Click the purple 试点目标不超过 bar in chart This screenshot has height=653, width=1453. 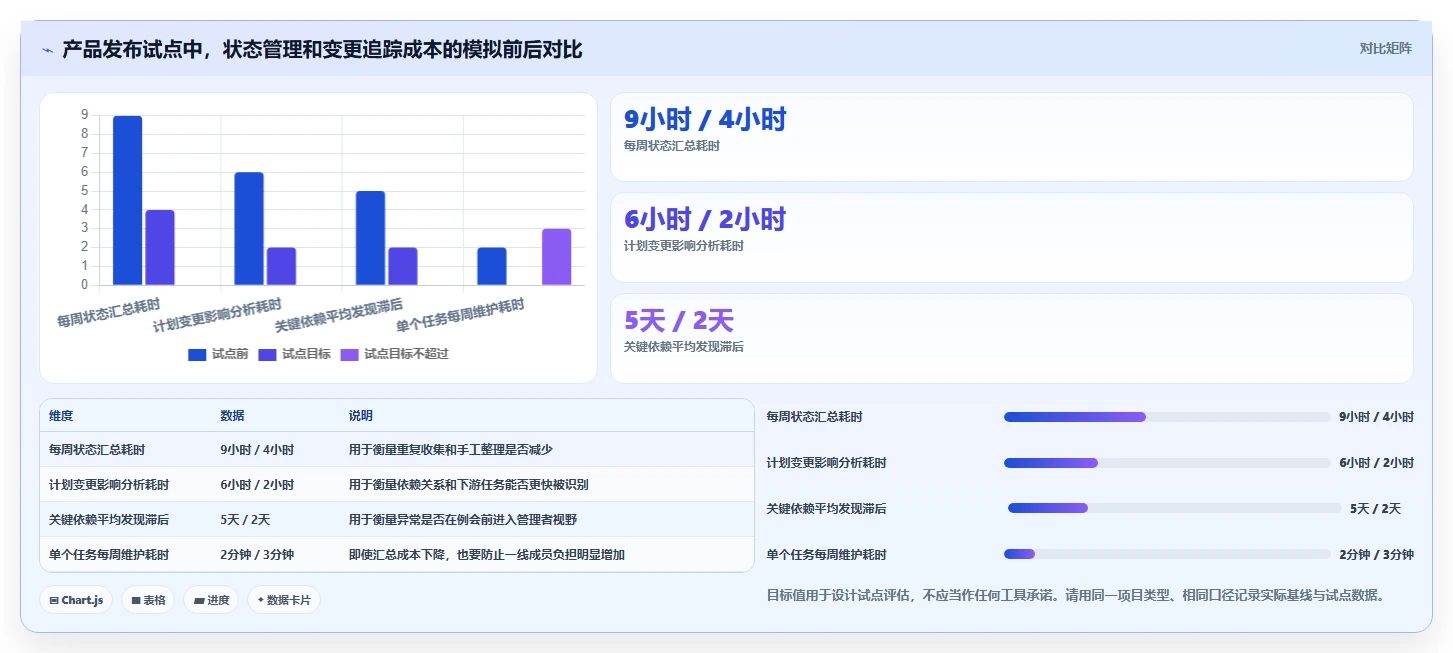pyautogui.click(x=556, y=257)
